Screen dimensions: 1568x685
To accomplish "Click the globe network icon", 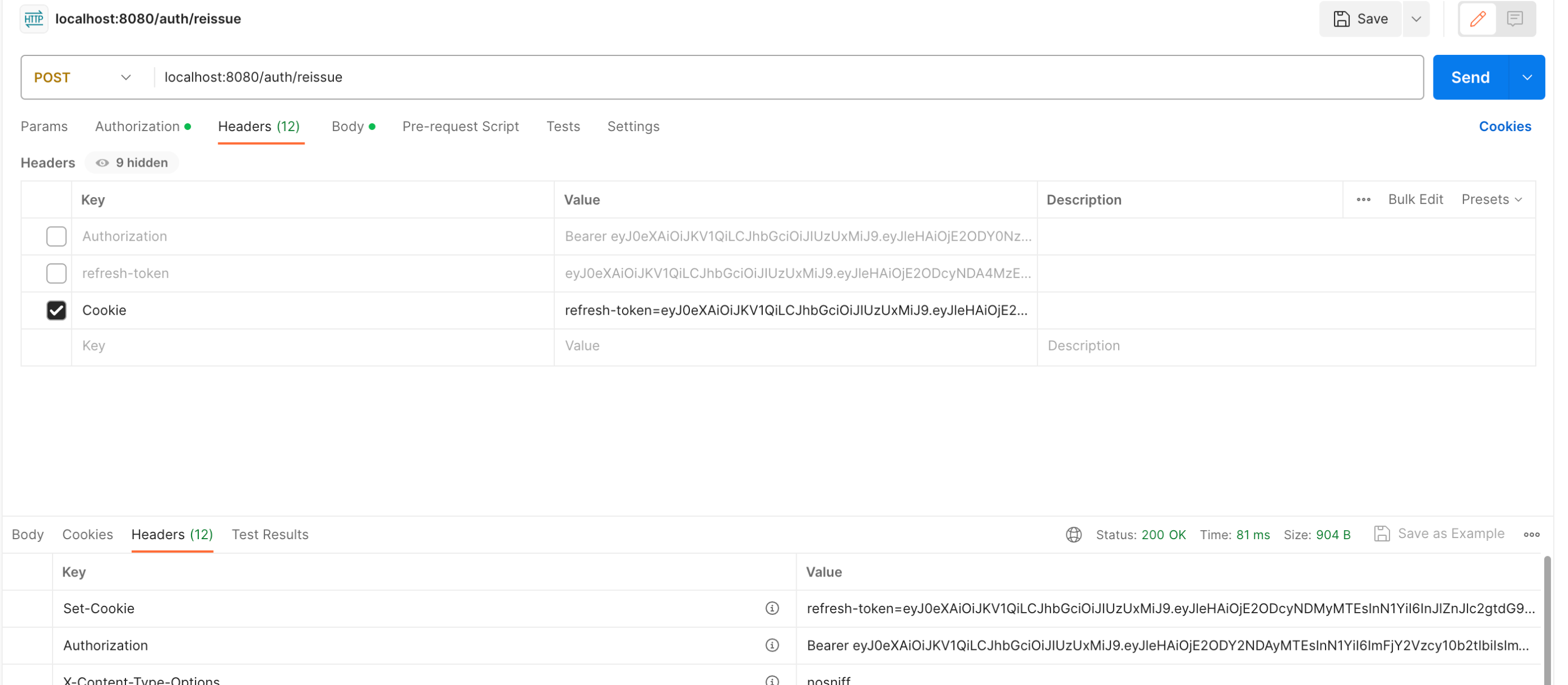I will (1073, 535).
